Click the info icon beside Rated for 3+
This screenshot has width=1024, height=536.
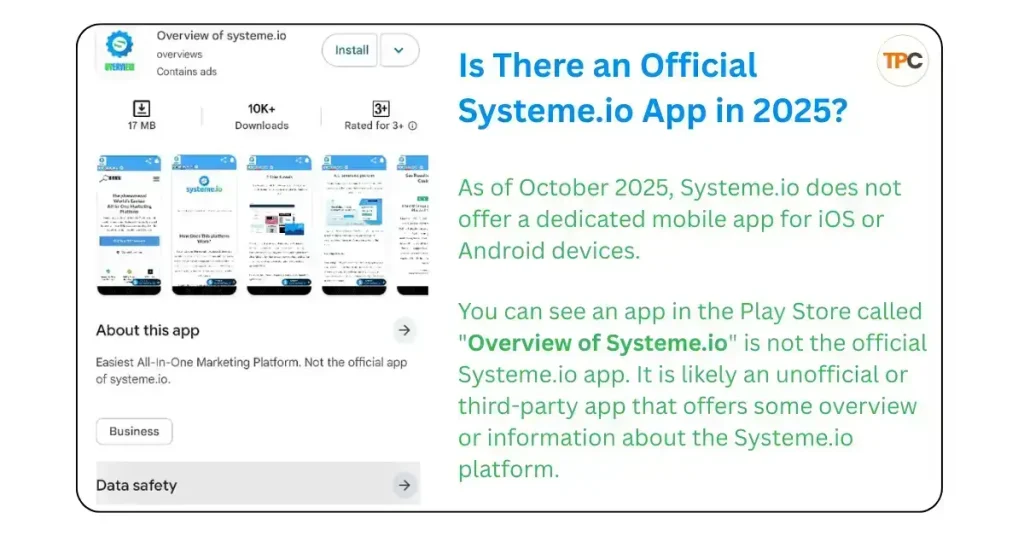413,126
